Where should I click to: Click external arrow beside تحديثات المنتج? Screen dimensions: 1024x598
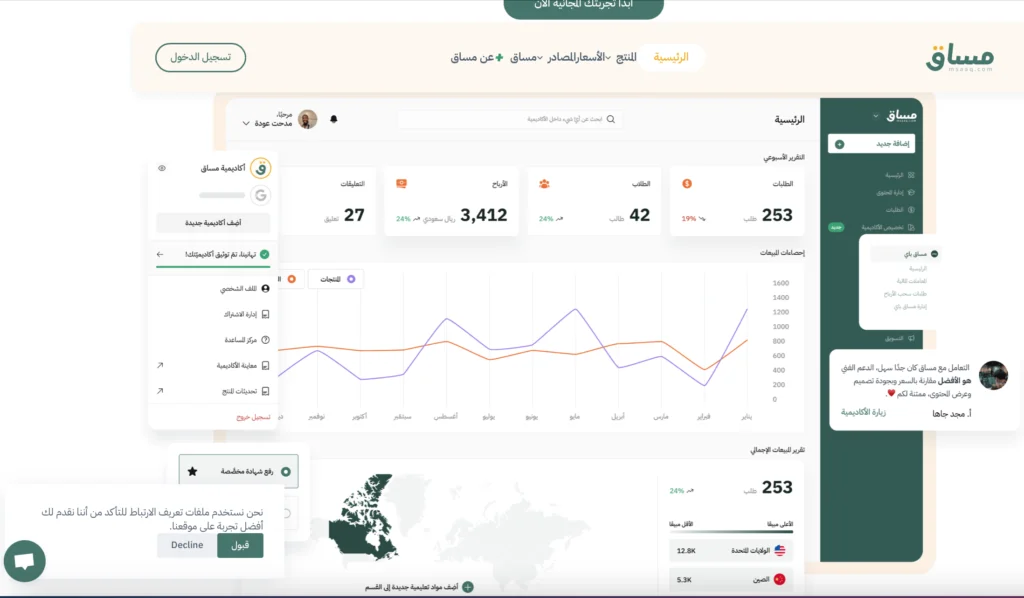click(x=160, y=391)
